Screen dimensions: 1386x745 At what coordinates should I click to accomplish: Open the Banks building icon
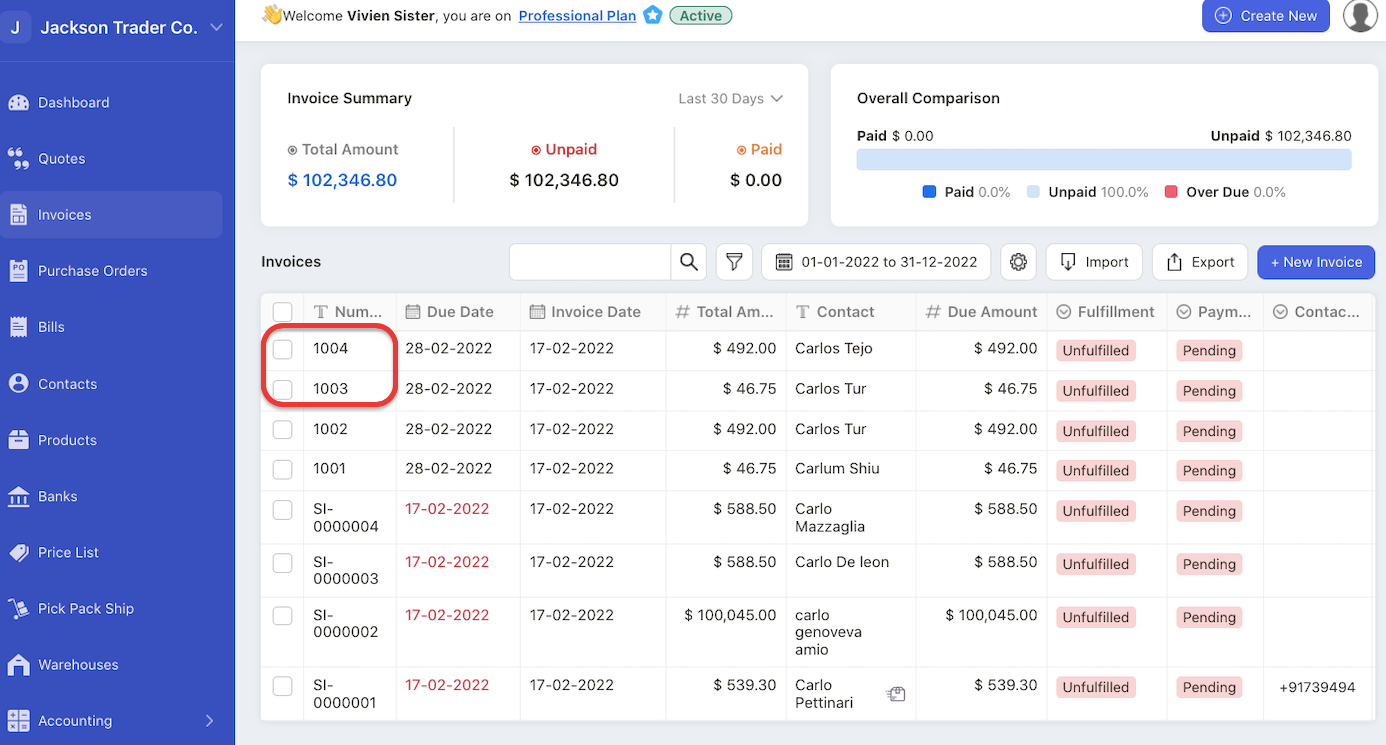coord(18,496)
